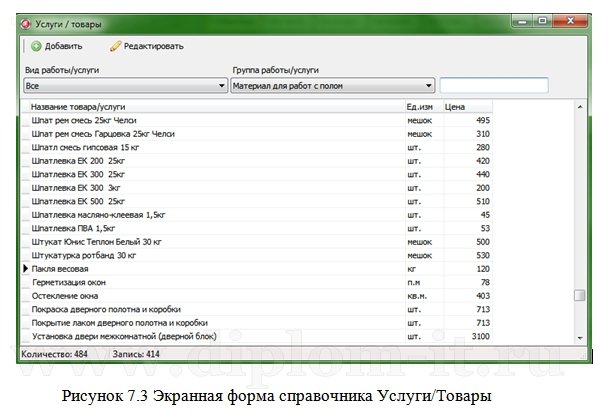Select row Шпатлевка ЕК 500 25кг
Screen dimensions: 610x415
[x=257, y=201]
